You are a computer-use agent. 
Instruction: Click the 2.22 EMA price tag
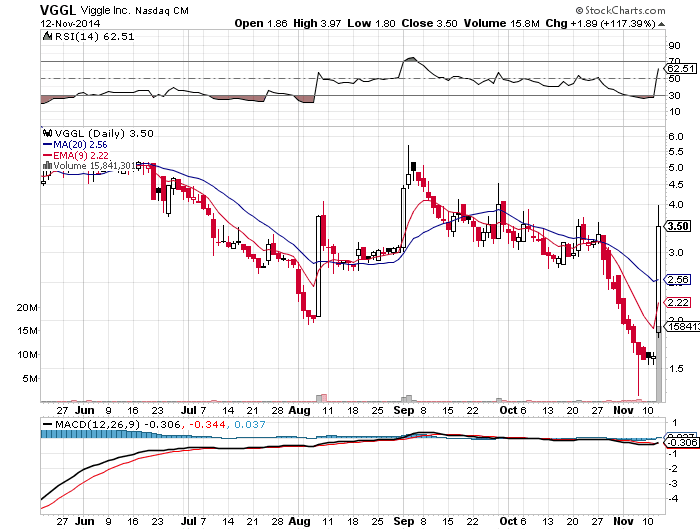(x=678, y=303)
